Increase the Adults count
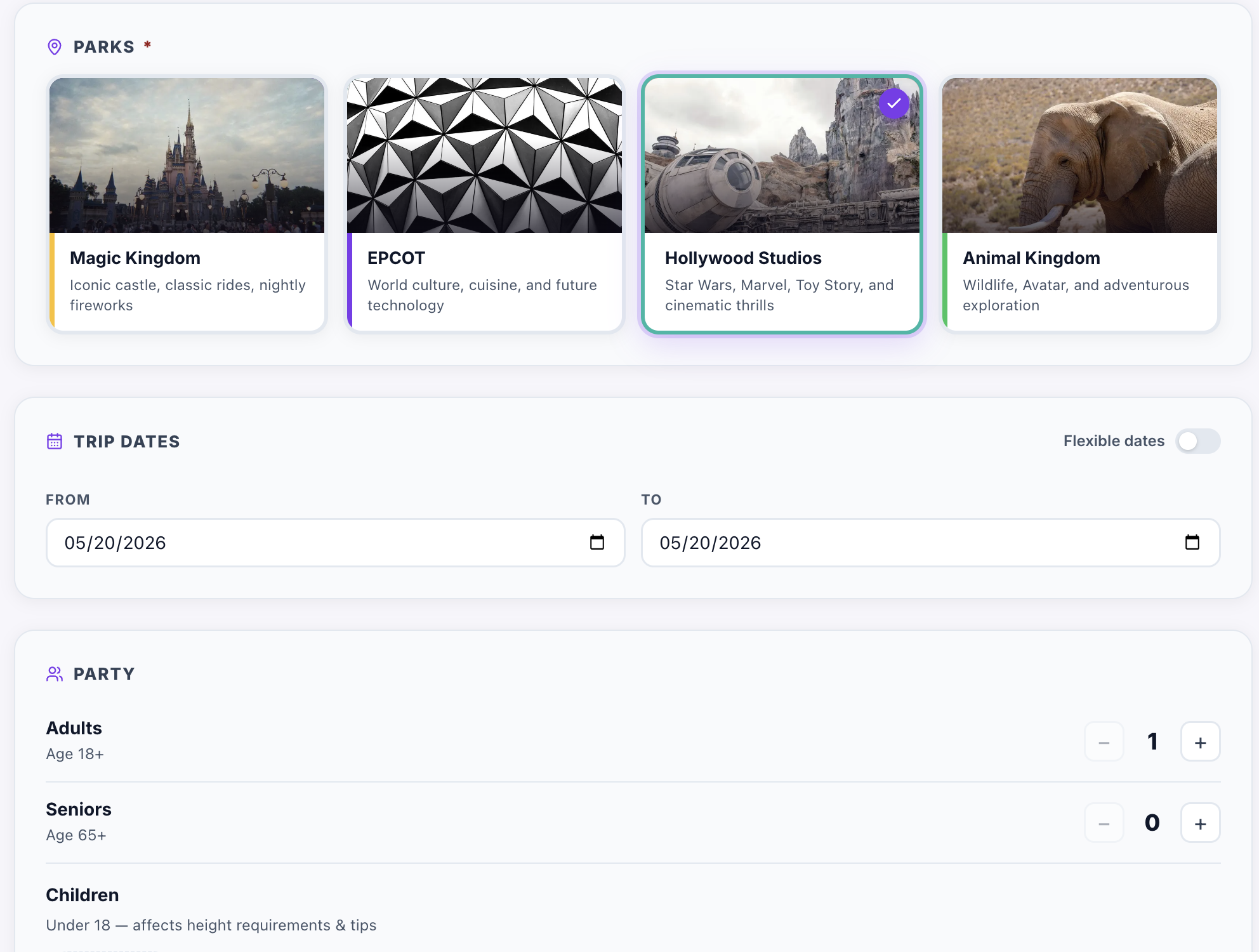Screen dimensions: 1259x952 [x=1201, y=741]
